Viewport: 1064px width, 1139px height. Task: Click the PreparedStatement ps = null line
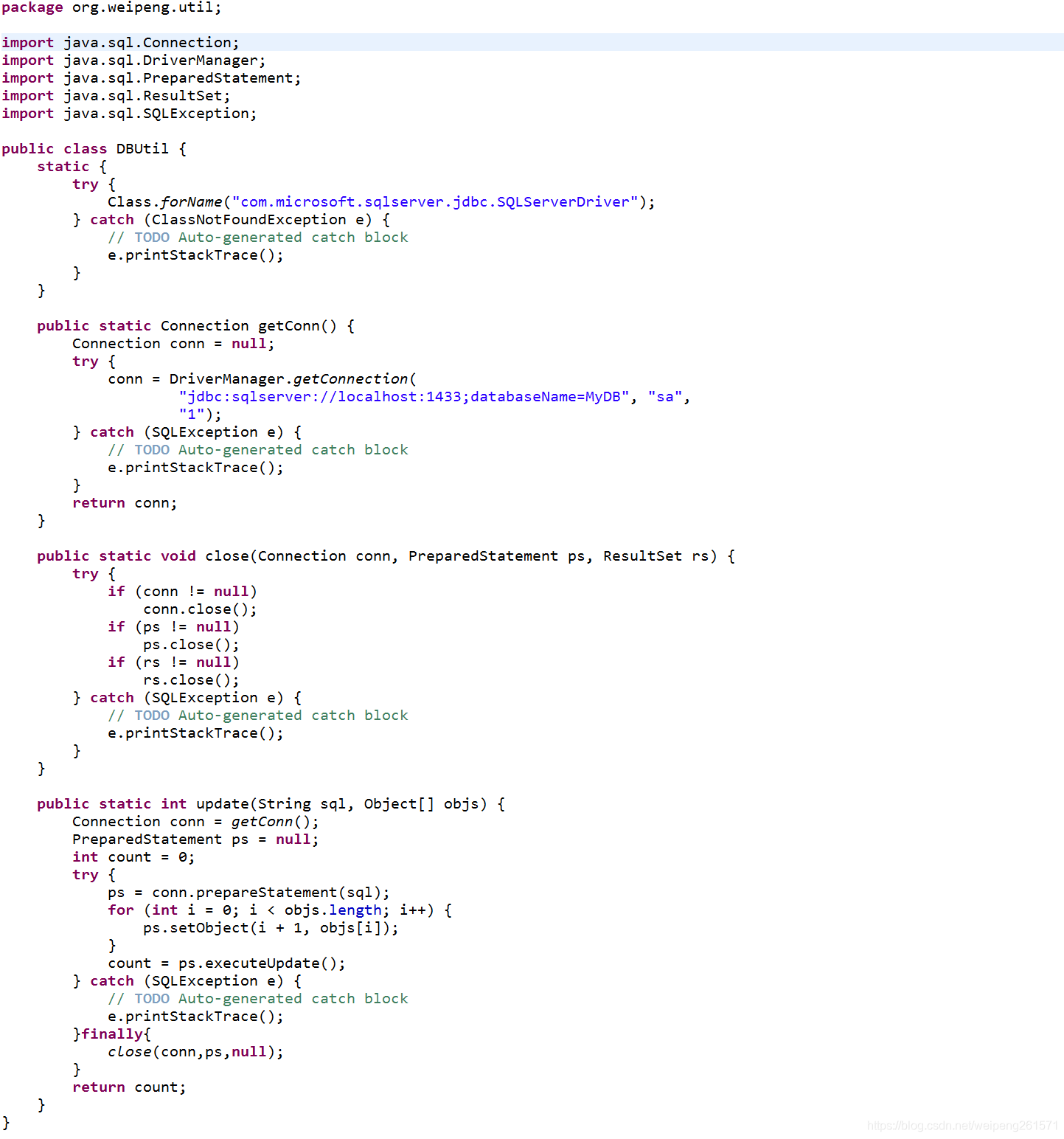tap(195, 839)
